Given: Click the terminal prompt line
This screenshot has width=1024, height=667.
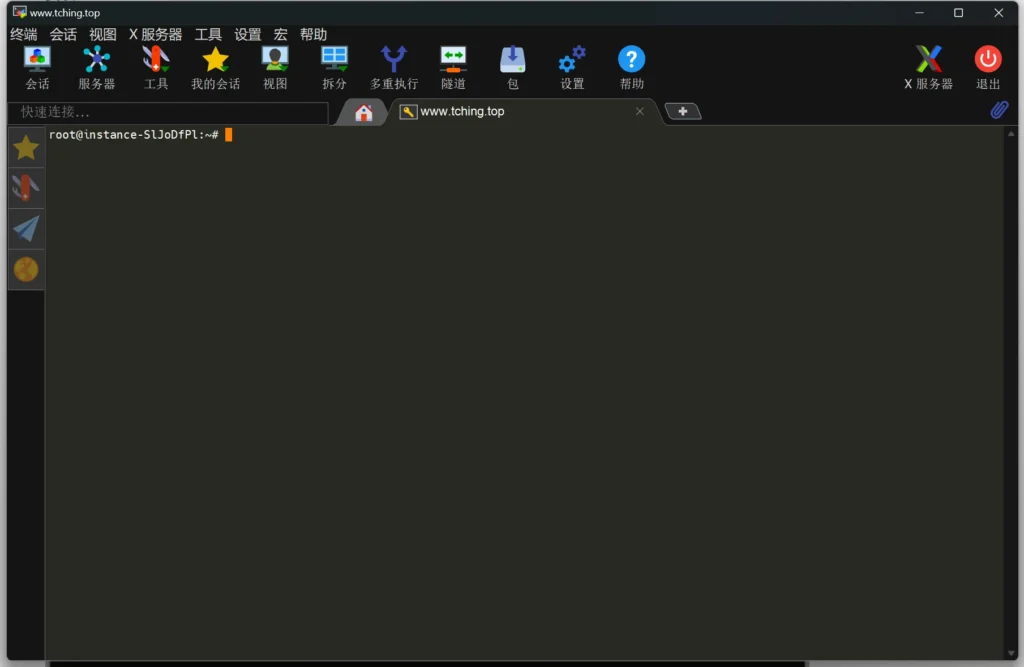Looking at the screenshot, I should [x=140, y=135].
